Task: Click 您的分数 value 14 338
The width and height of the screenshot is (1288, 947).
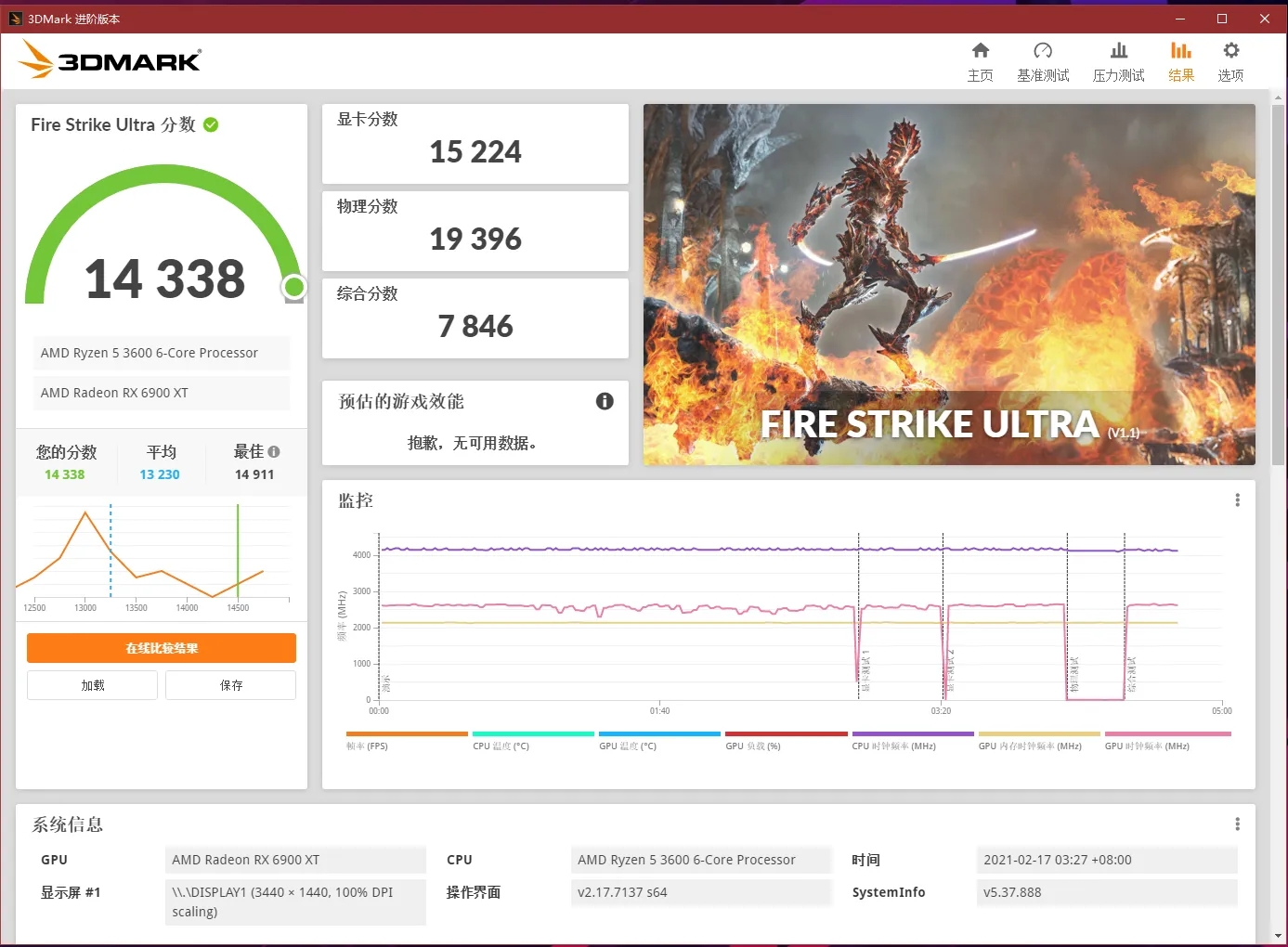Action: tap(65, 474)
